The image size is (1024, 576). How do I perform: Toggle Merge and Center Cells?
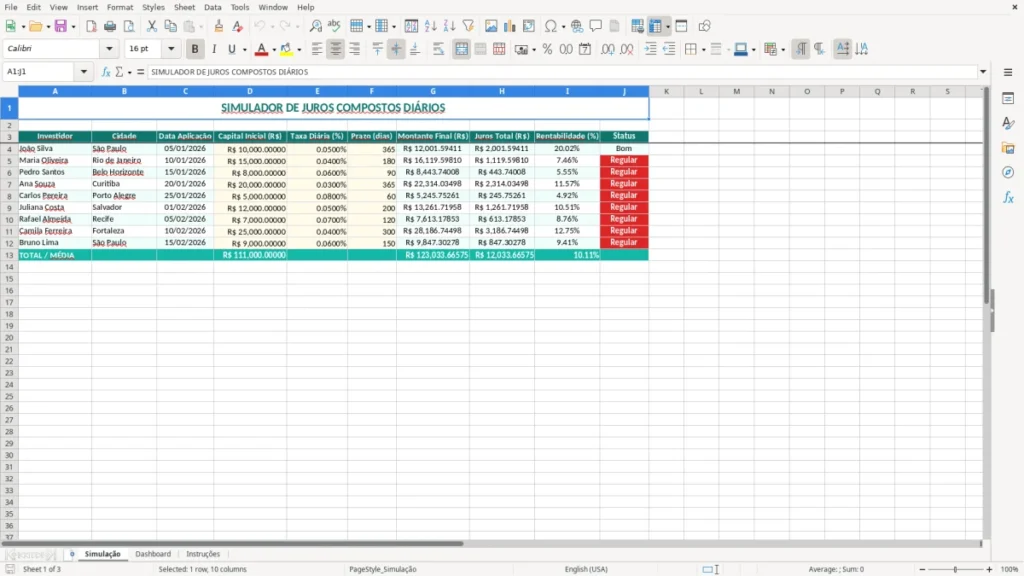pyautogui.click(x=461, y=49)
